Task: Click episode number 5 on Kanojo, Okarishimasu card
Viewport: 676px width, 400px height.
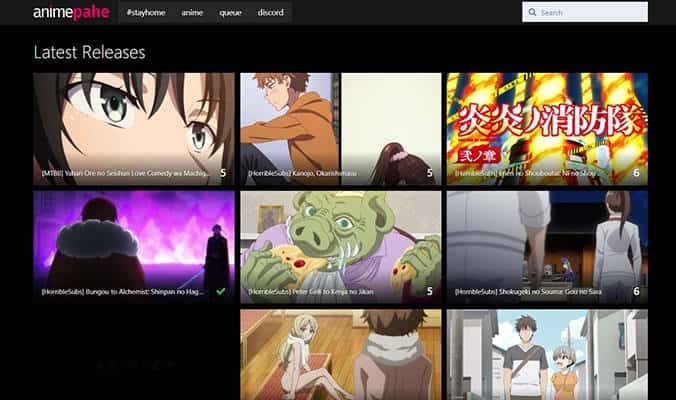Action: 429,173
